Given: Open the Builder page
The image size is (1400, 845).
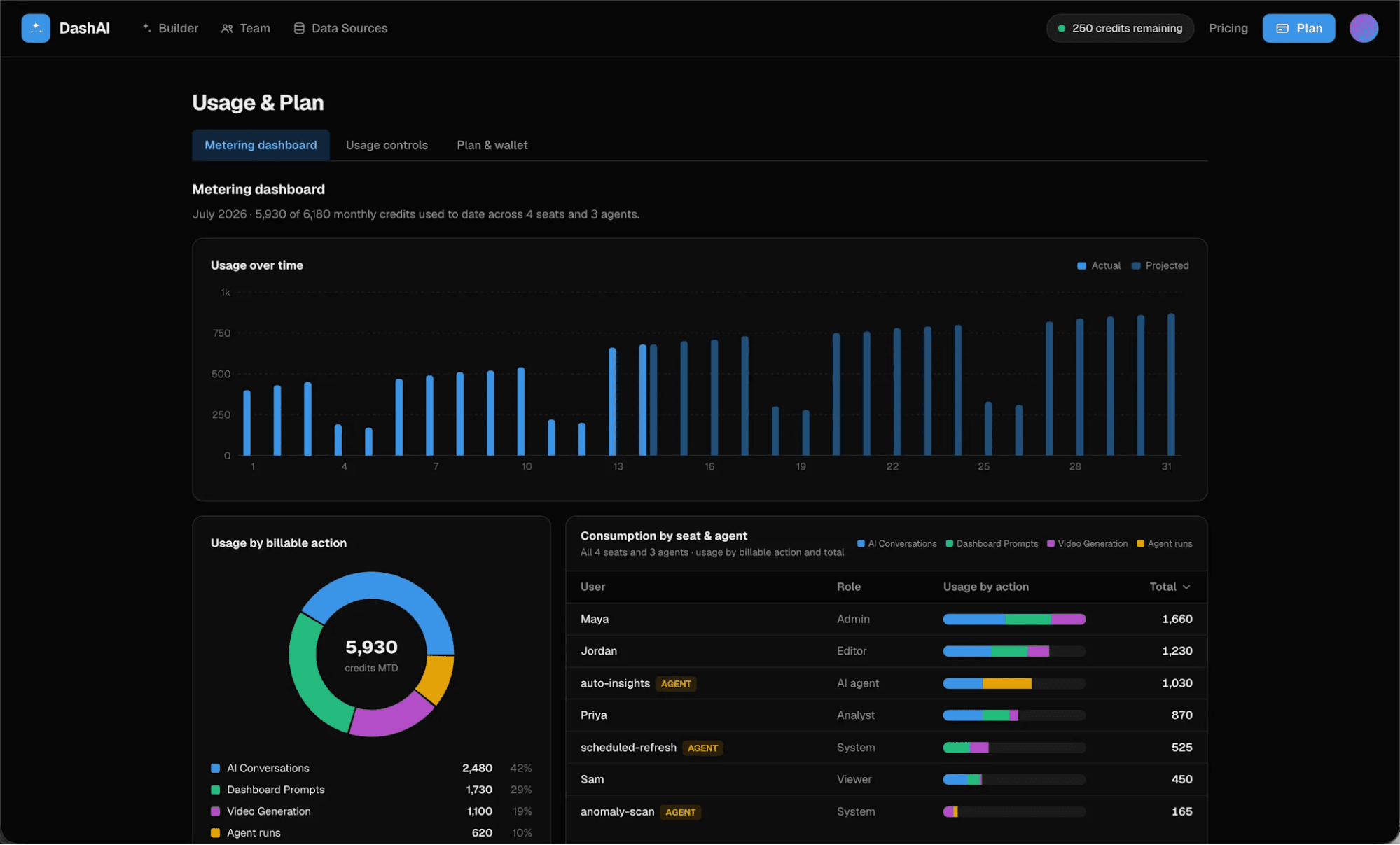Looking at the screenshot, I should click(170, 28).
